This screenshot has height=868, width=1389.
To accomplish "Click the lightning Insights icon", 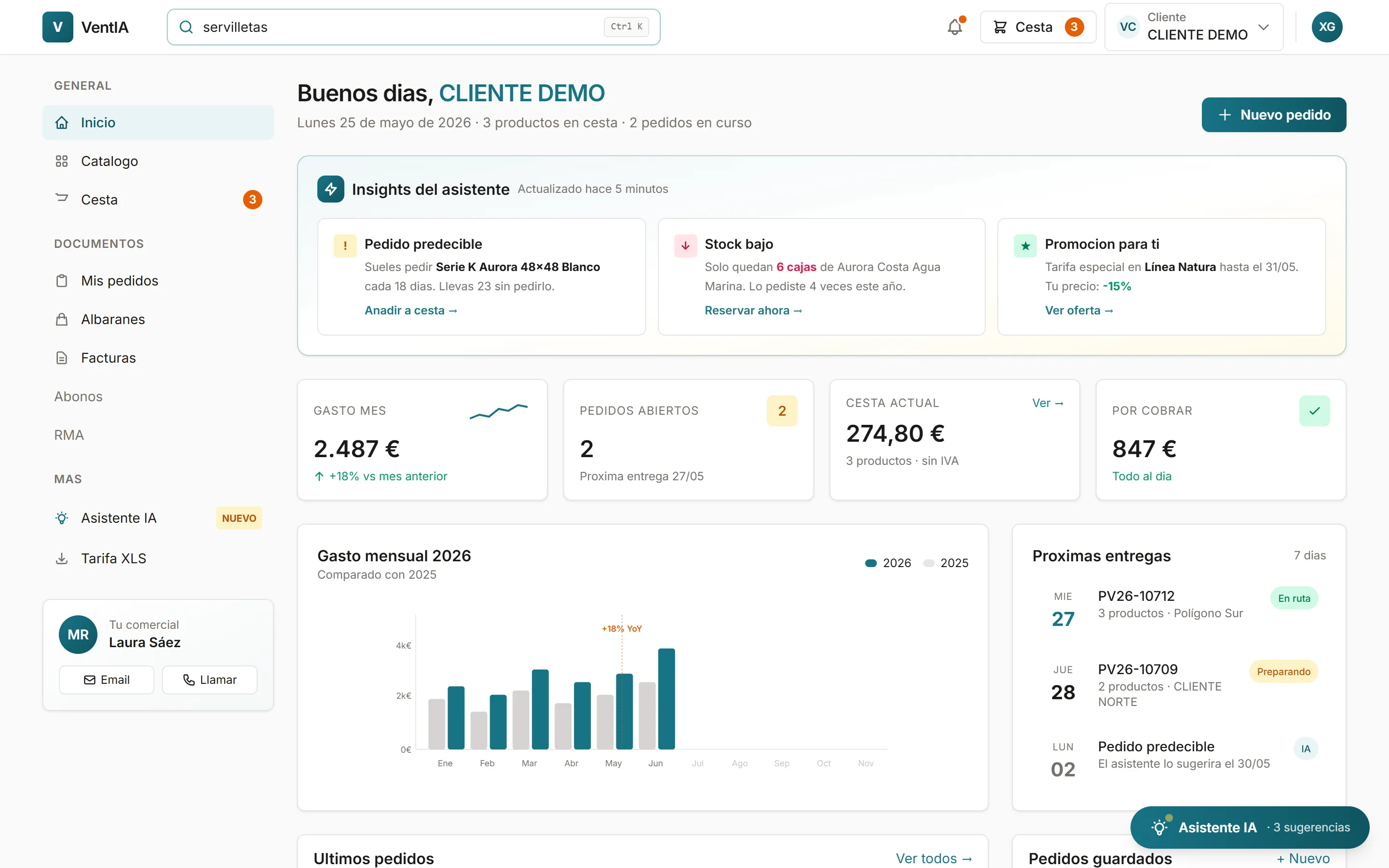I will point(330,189).
